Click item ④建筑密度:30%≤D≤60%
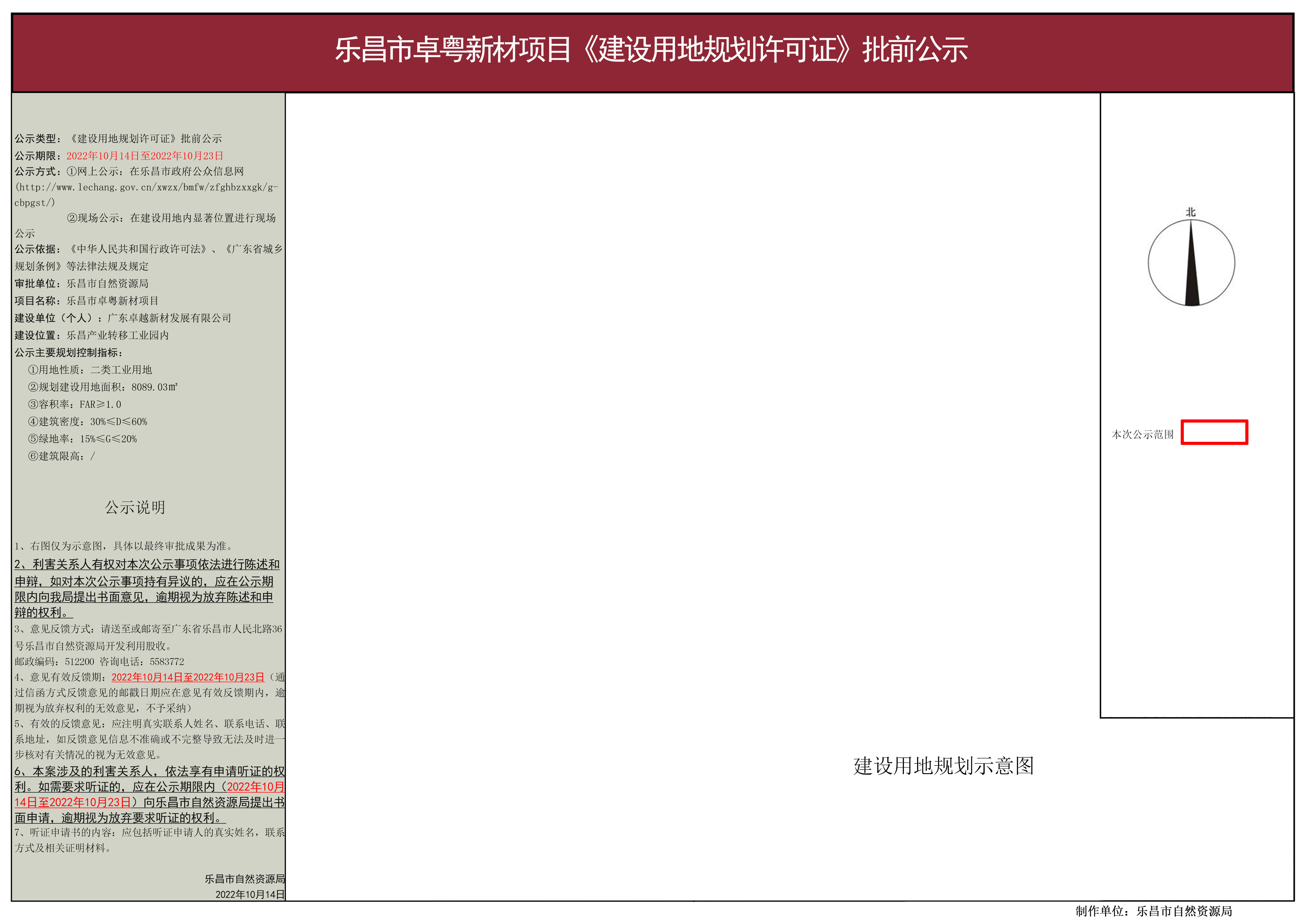Screen dimensions: 1306x924 [88, 422]
